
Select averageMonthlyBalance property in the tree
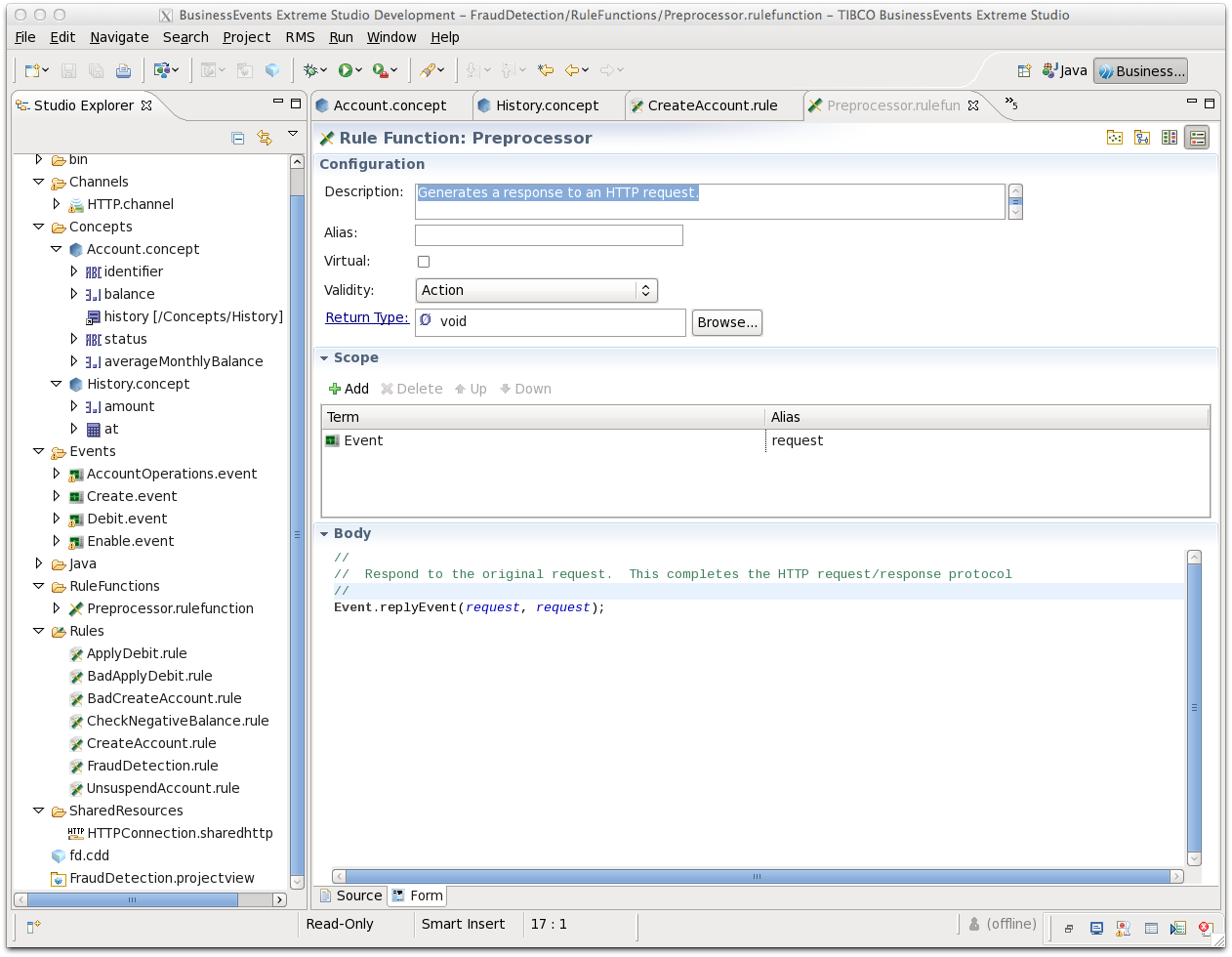[184, 361]
